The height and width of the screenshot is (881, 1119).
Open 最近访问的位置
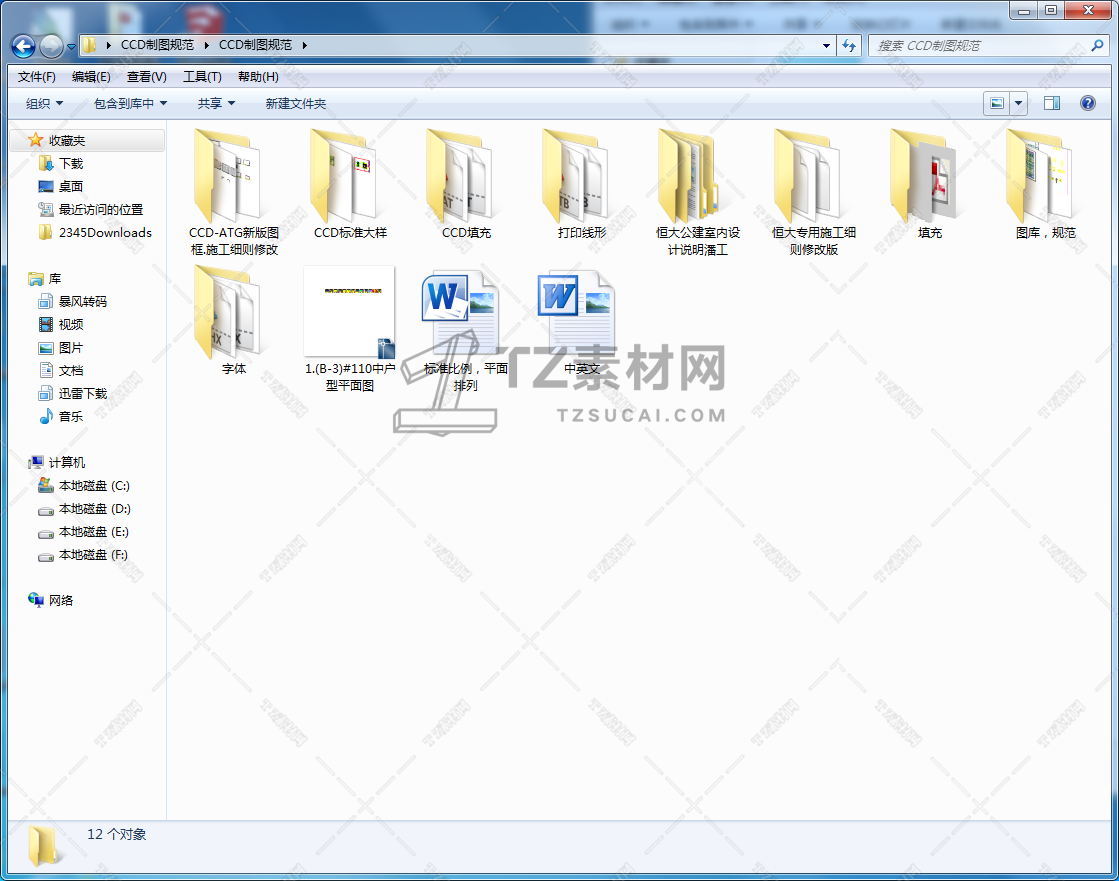[x=101, y=210]
